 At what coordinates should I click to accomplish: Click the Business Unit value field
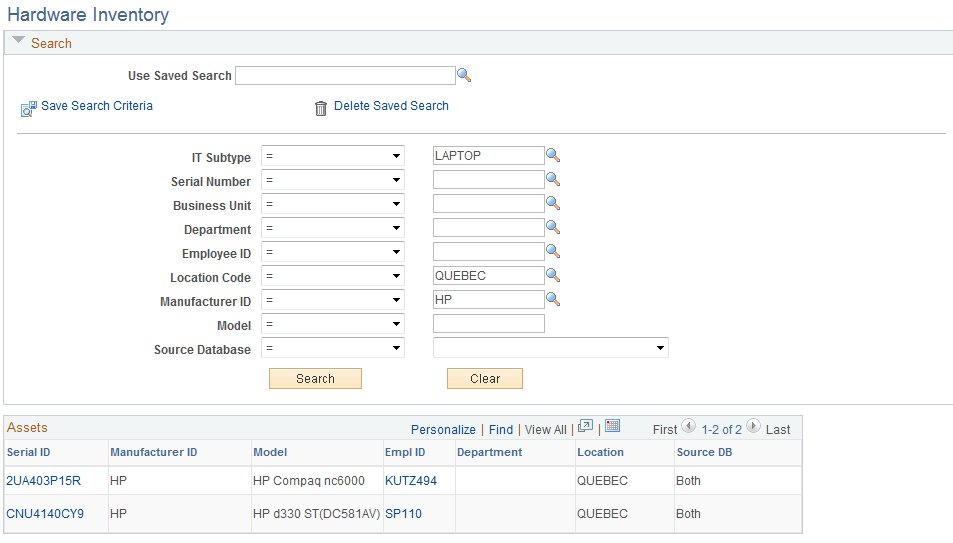point(489,203)
